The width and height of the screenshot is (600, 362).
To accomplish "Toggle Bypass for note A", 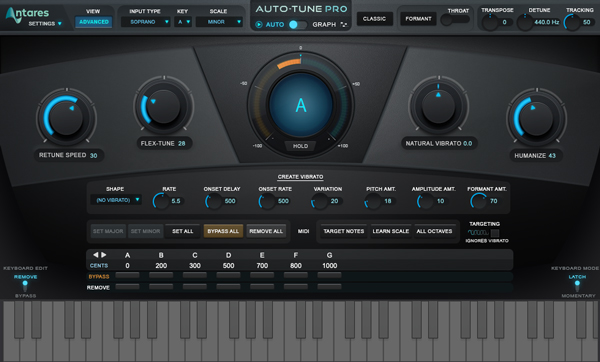I will 127,275.
